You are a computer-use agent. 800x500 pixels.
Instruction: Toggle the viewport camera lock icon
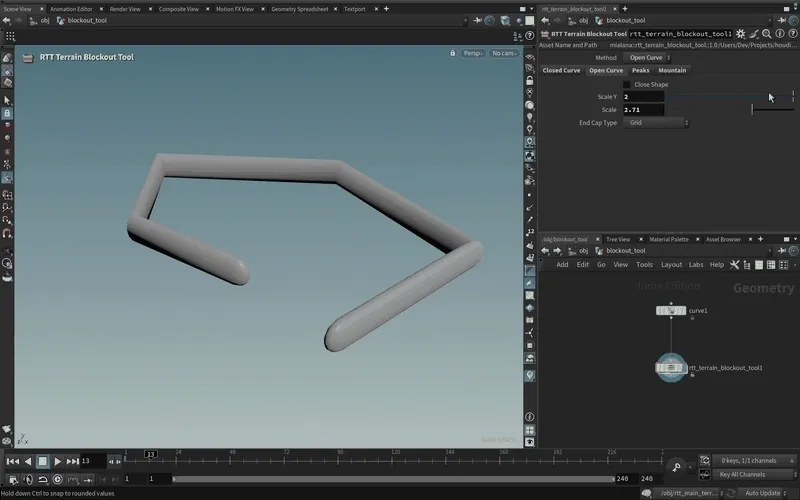pos(453,53)
